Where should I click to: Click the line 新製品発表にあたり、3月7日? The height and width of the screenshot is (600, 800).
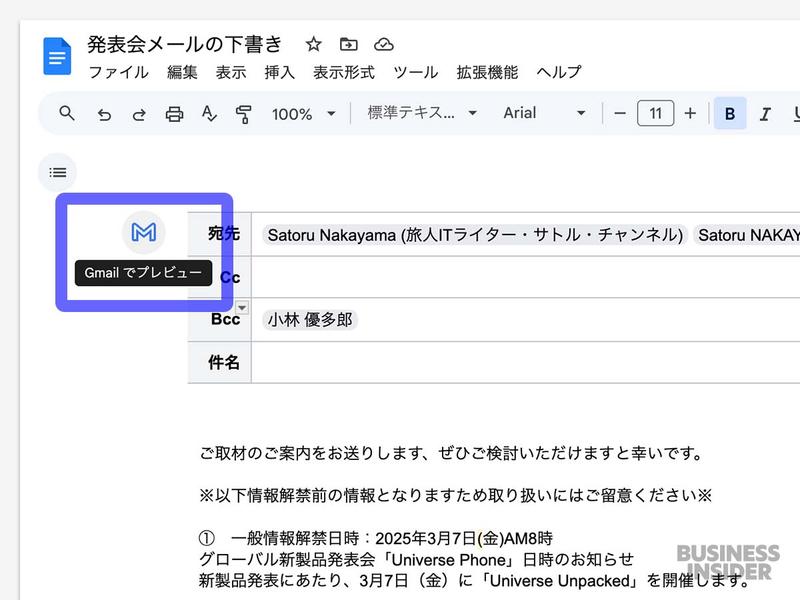[x=474, y=581]
